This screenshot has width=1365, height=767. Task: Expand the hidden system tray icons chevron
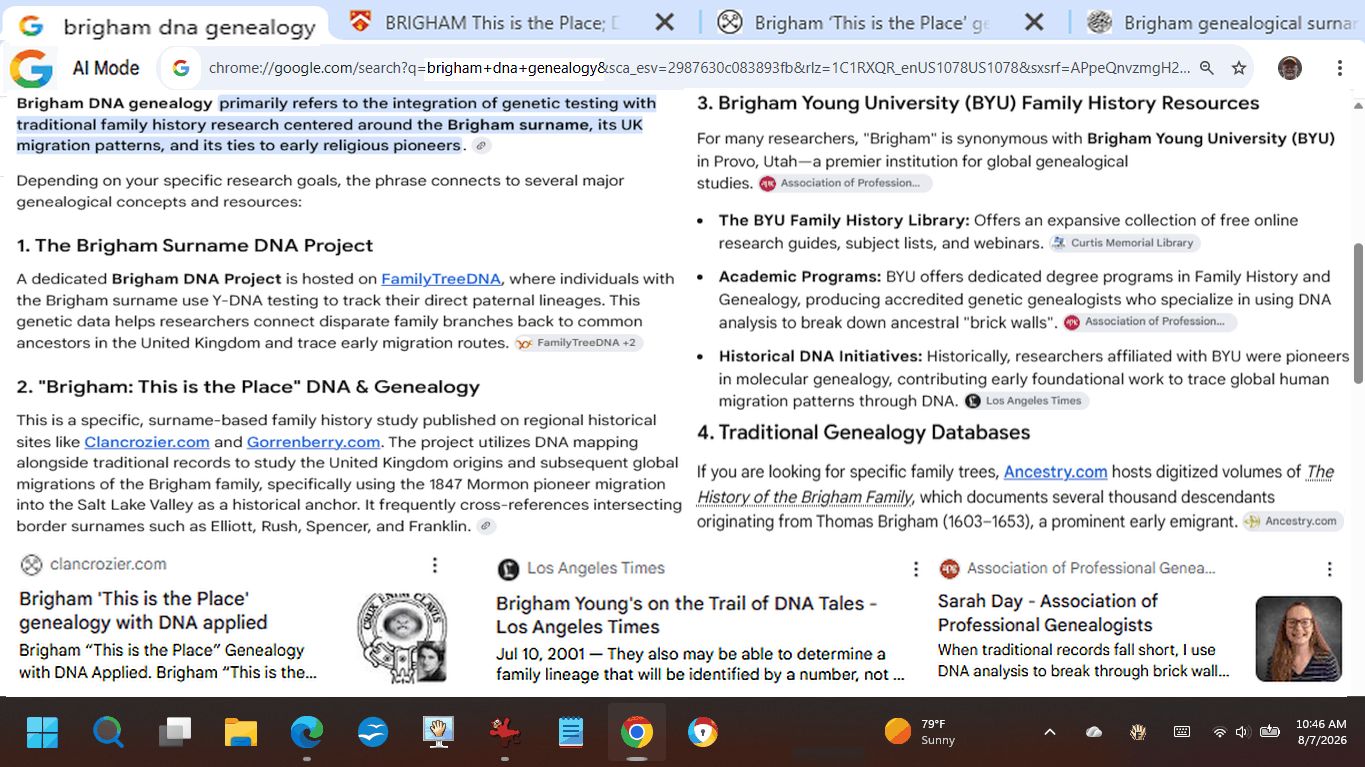[x=1050, y=732]
